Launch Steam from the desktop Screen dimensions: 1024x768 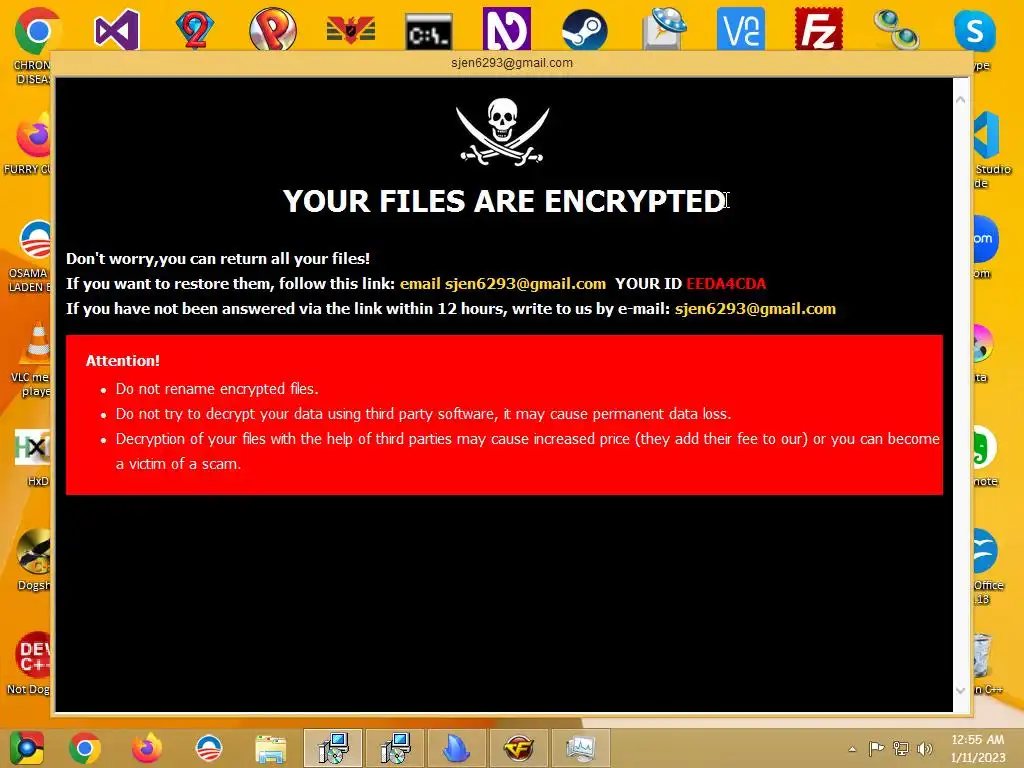tap(584, 29)
